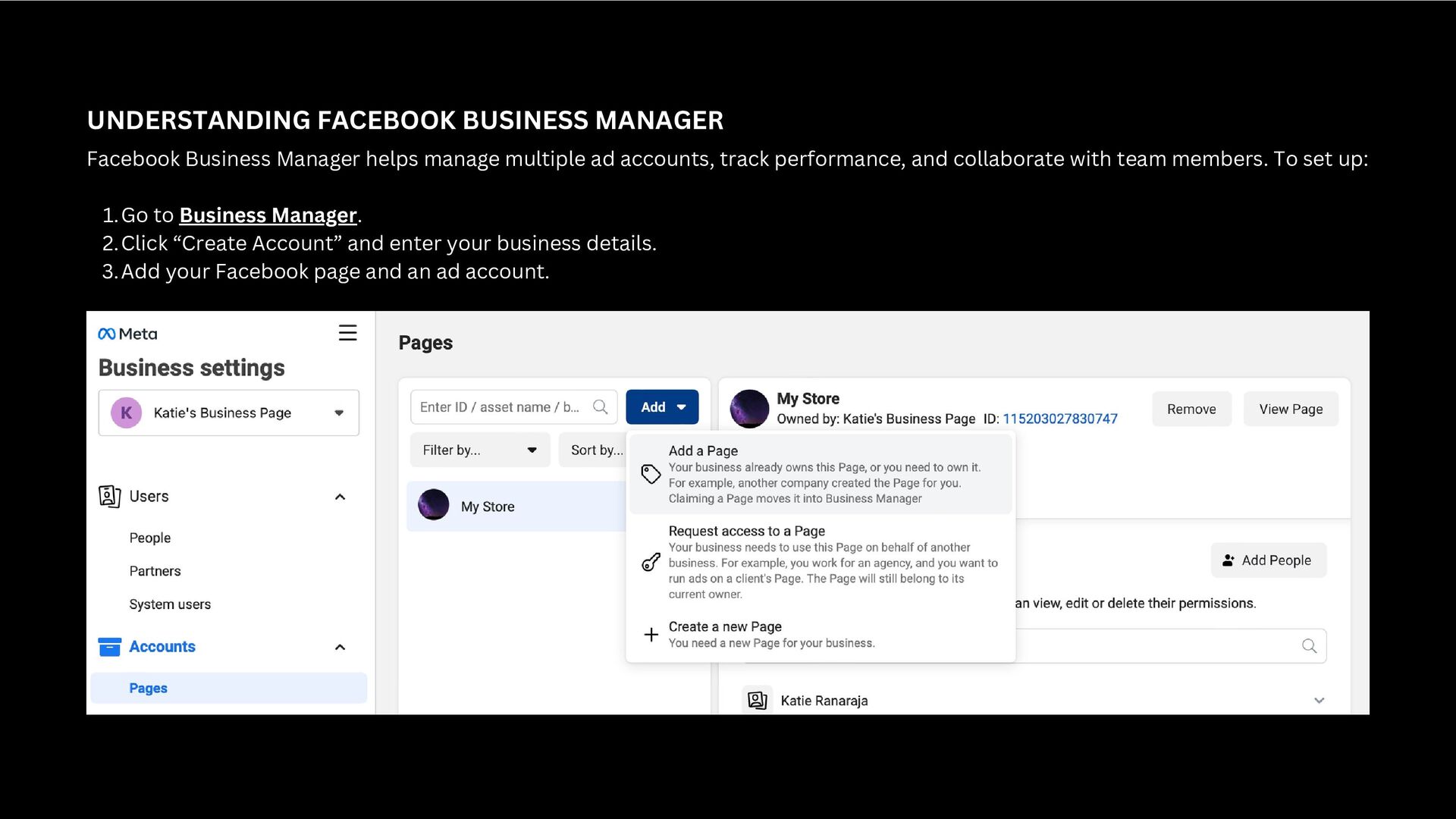Open the Filter by dropdown
This screenshot has width=1456, height=819.
click(479, 450)
